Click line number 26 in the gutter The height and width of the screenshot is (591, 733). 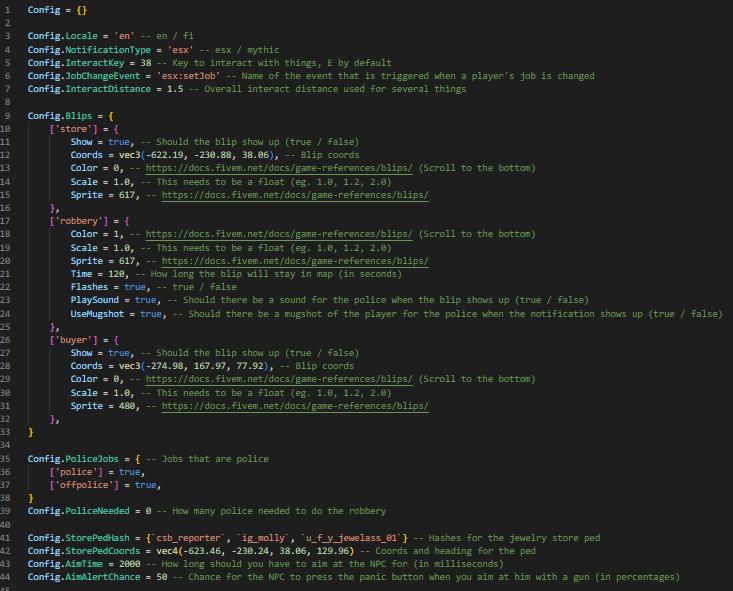tap(5, 340)
